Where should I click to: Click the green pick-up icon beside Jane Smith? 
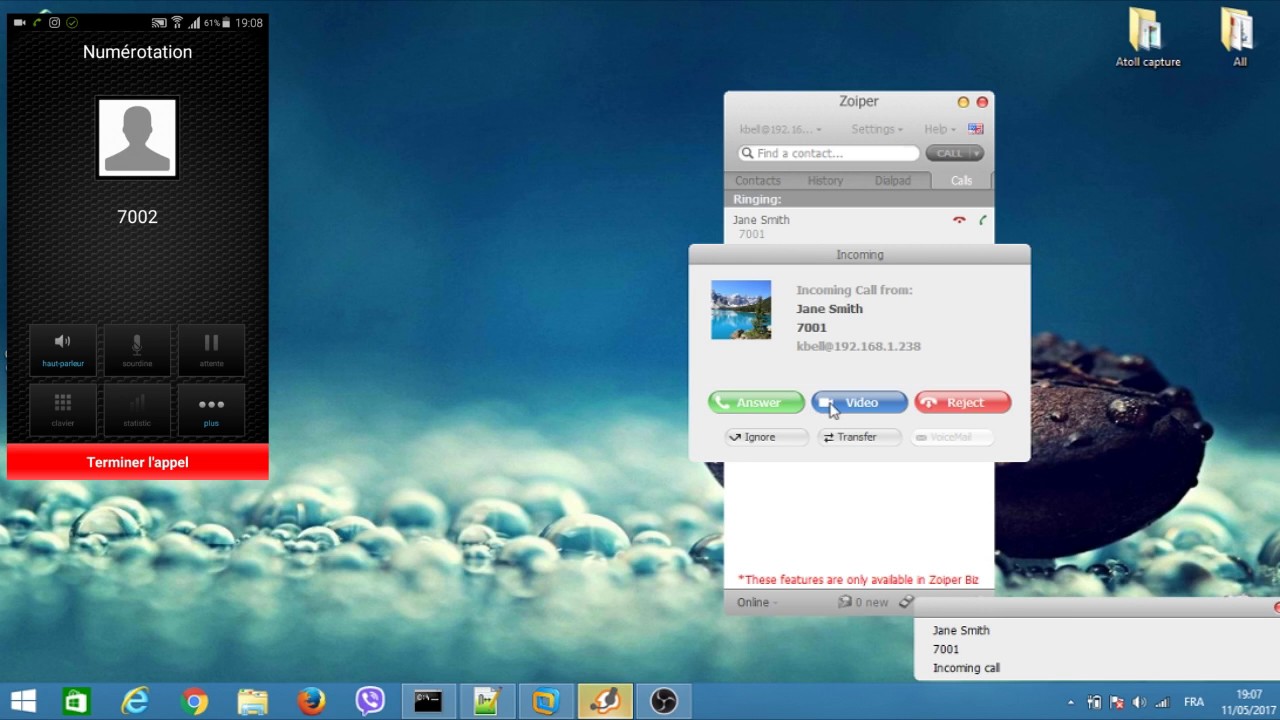click(983, 220)
